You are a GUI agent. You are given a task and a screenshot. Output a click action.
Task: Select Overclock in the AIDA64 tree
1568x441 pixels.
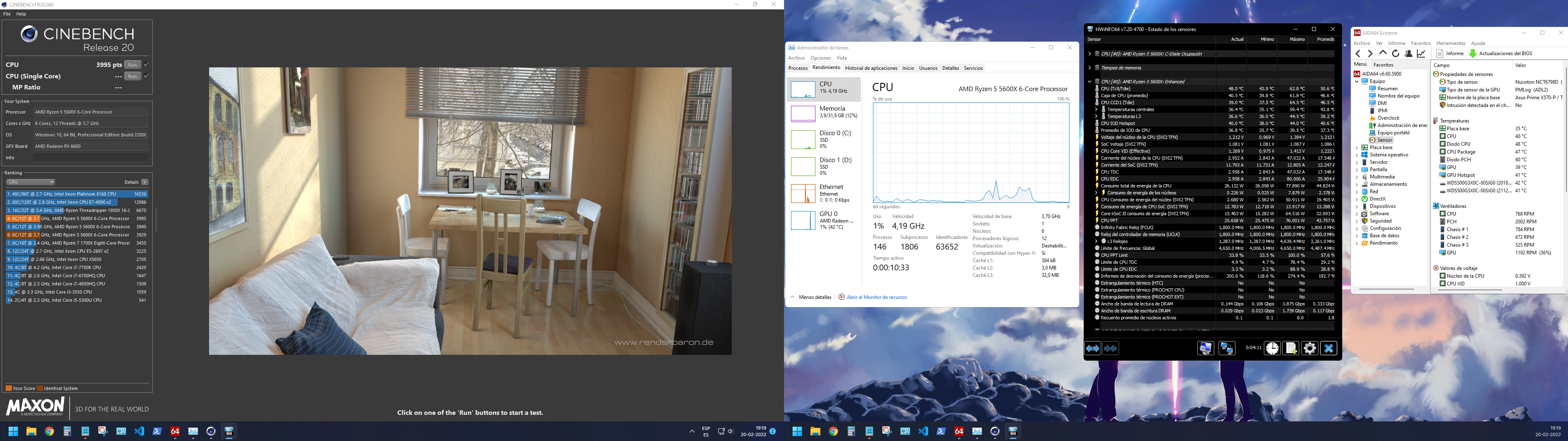pyautogui.click(x=1388, y=118)
